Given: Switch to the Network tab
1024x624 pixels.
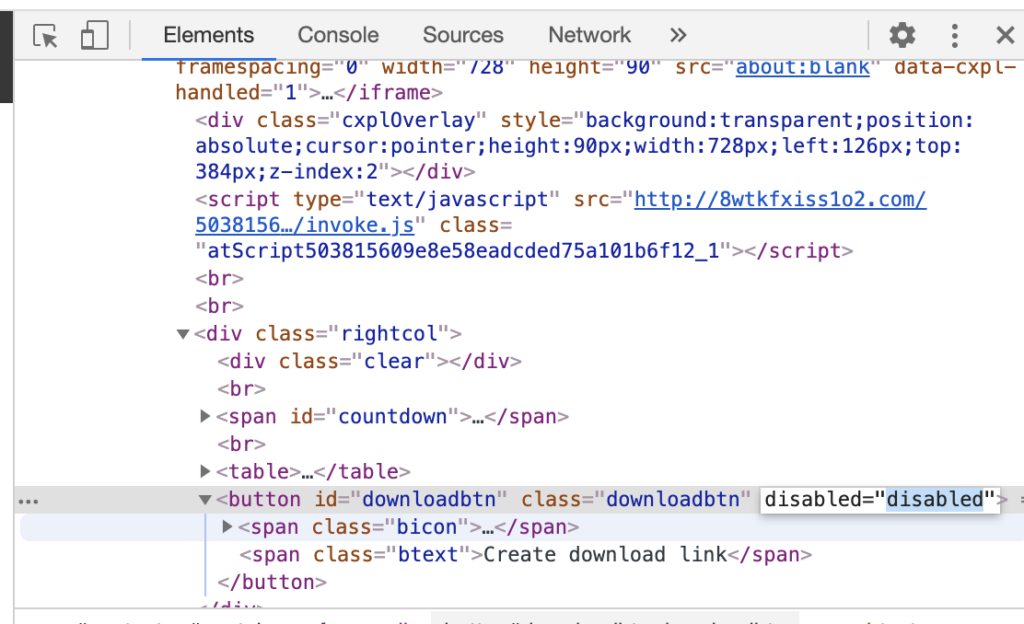Looking at the screenshot, I should tap(589, 35).
